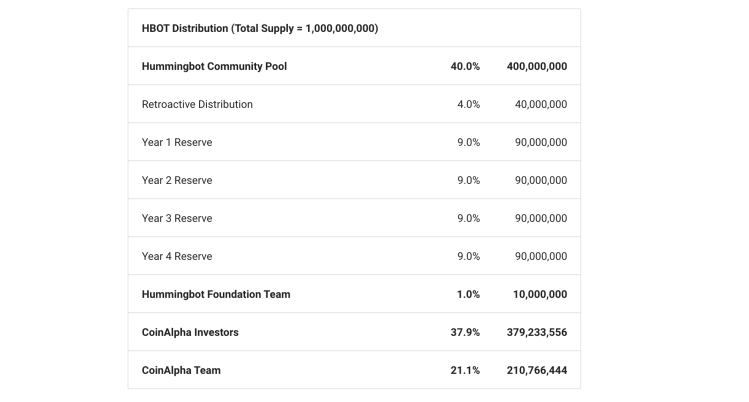Select the Year 1 Reserve label
This screenshot has height=402, width=749.
[177, 142]
